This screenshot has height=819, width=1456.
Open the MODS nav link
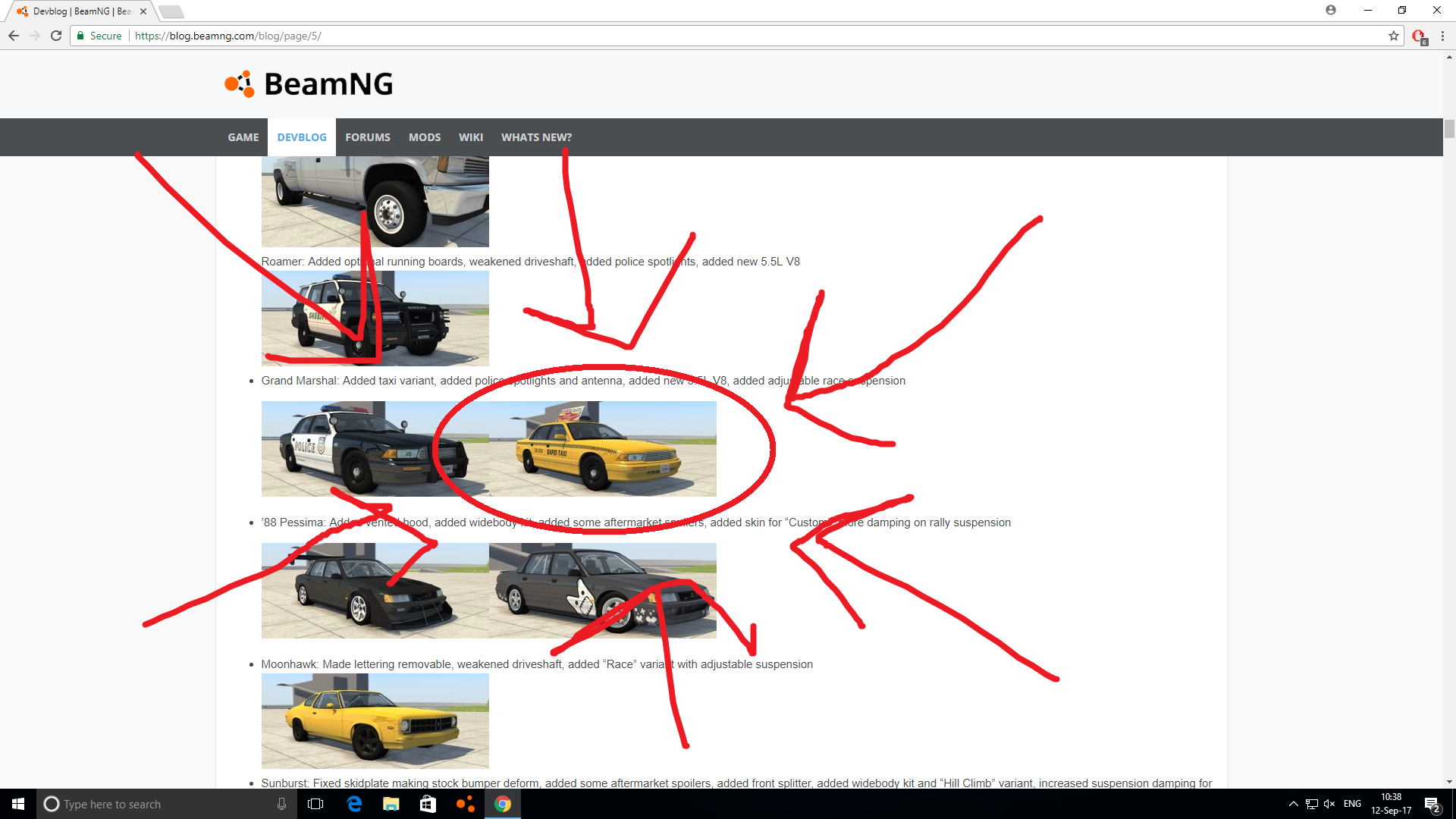tap(425, 137)
